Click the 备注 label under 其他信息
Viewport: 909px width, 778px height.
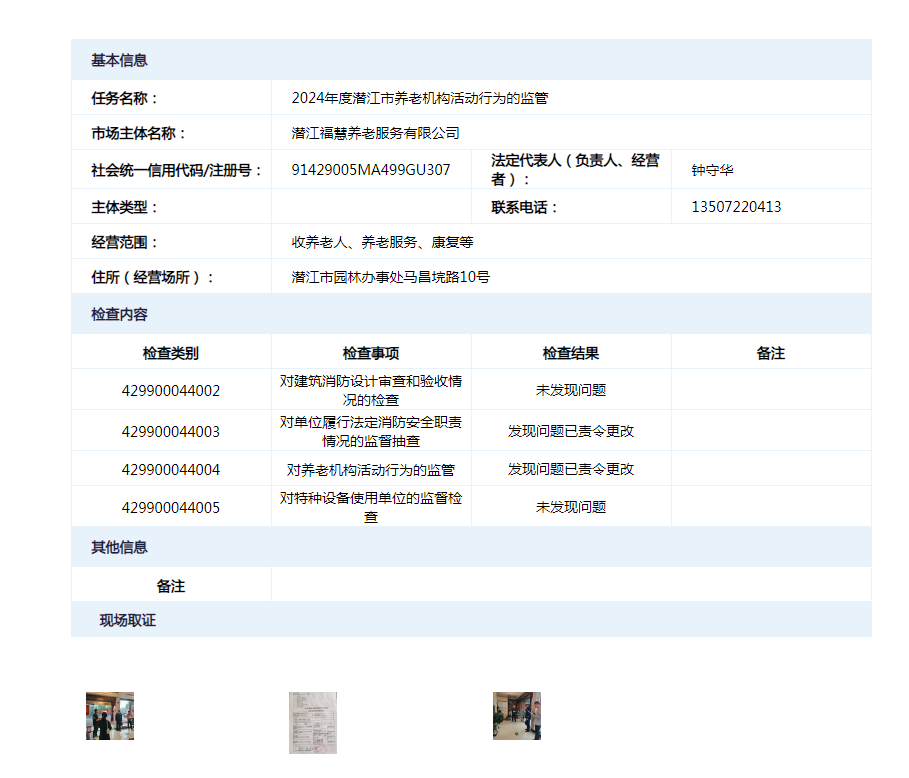[x=171, y=586]
